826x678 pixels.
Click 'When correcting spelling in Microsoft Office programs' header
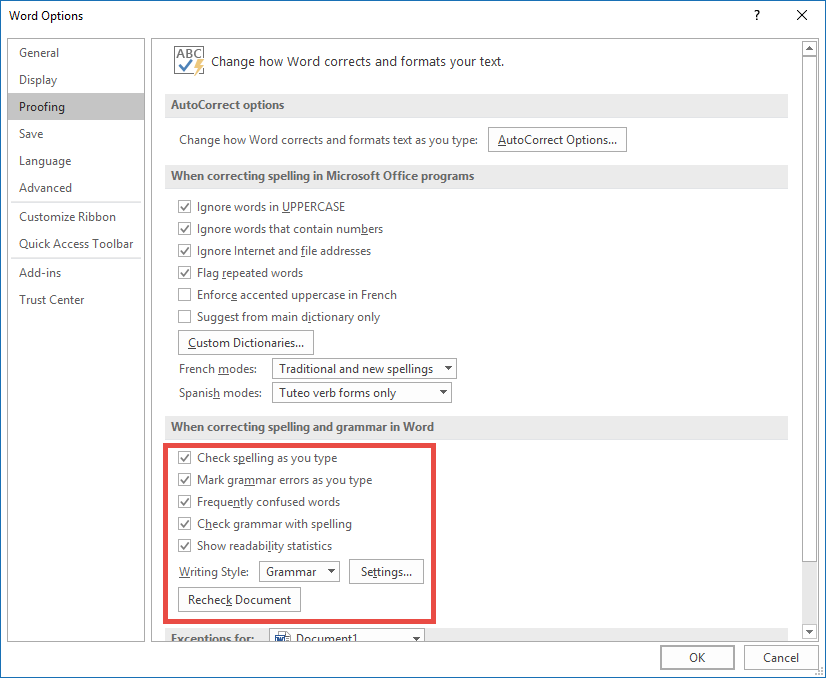point(322,176)
